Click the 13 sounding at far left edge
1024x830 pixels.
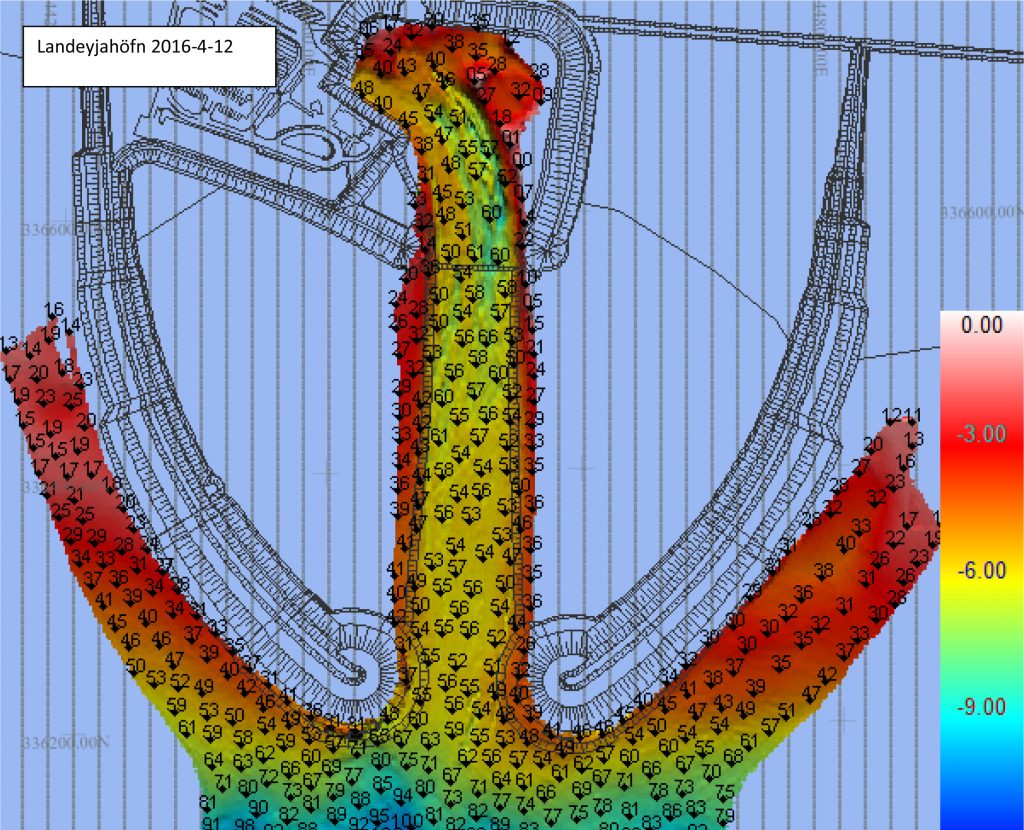pos(9,345)
